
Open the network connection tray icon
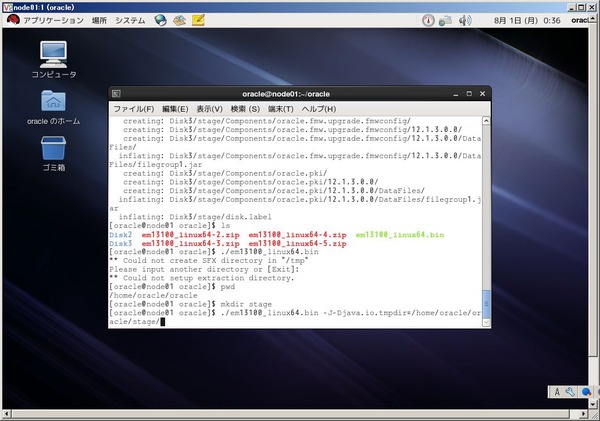(445, 20)
